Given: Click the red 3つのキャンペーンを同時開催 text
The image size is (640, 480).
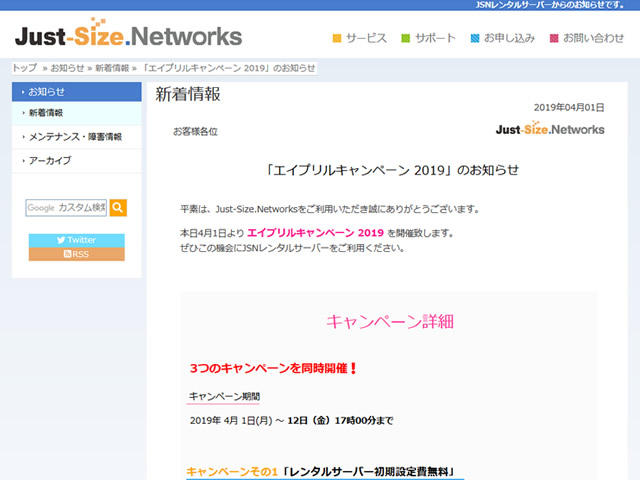Looking at the screenshot, I should click(273, 368).
